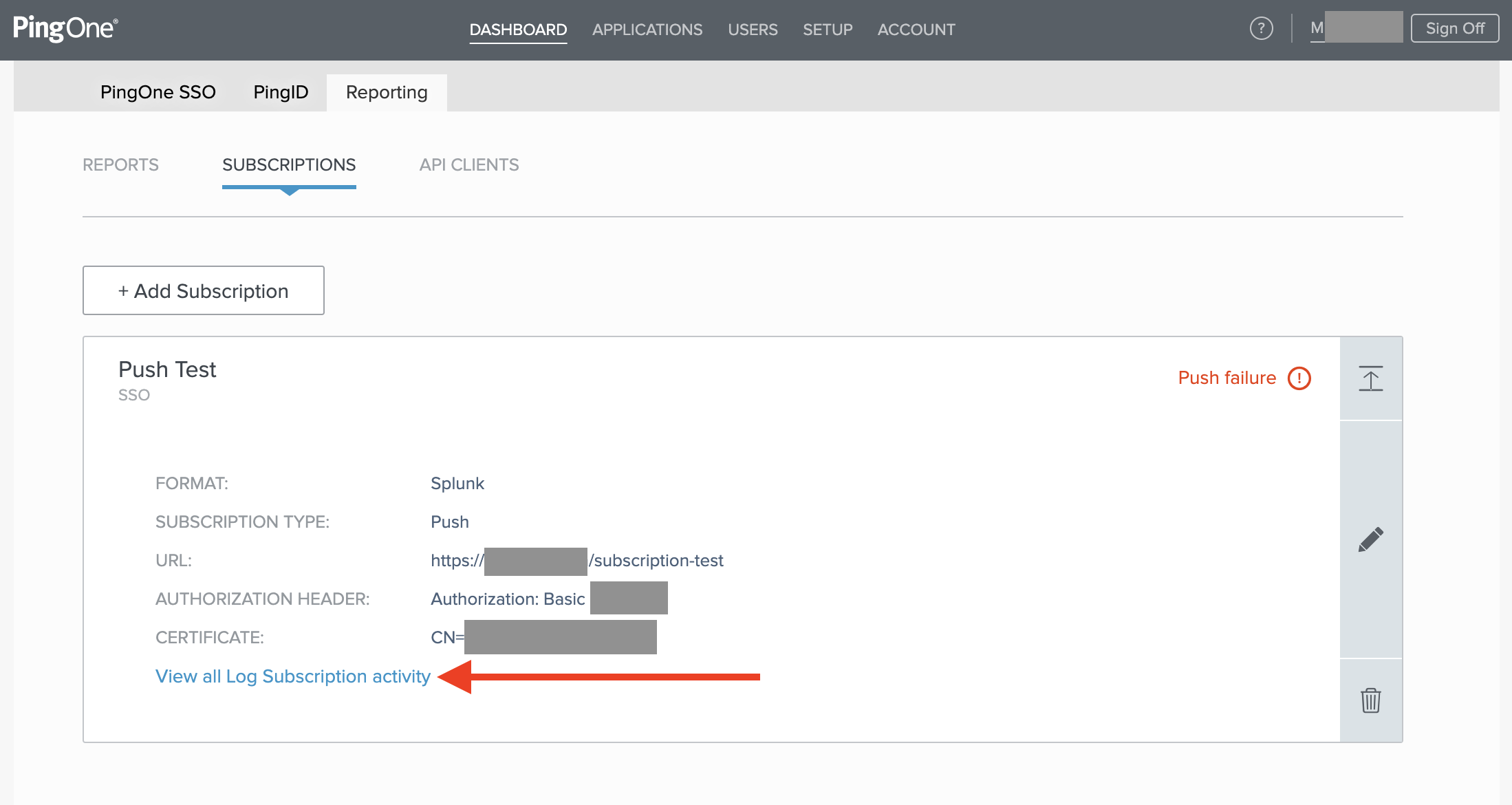
Task: Select the Reporting tab
Action: point(387,92)
